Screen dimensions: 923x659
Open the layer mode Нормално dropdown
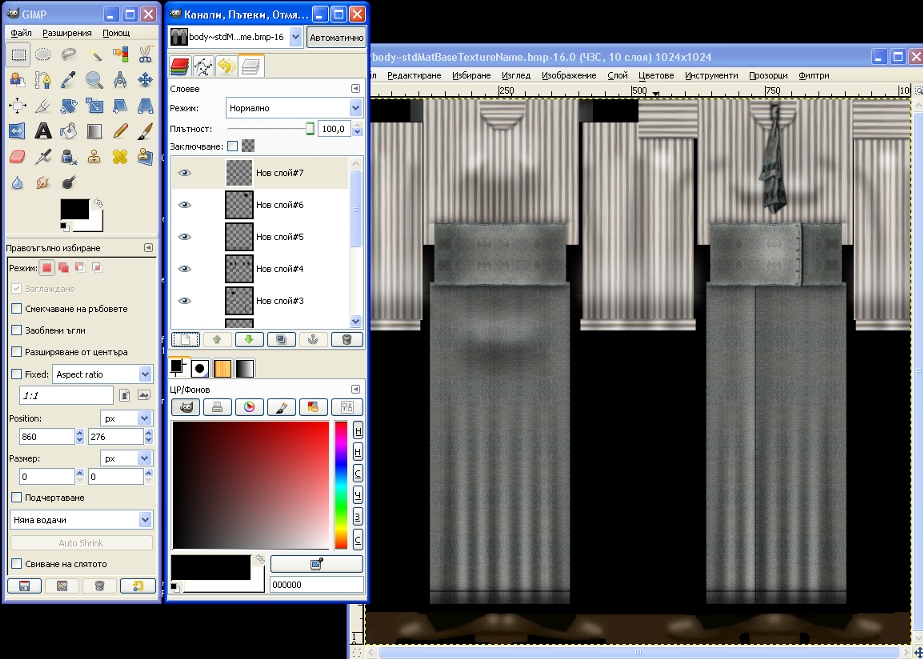click(x=294, y=108)
